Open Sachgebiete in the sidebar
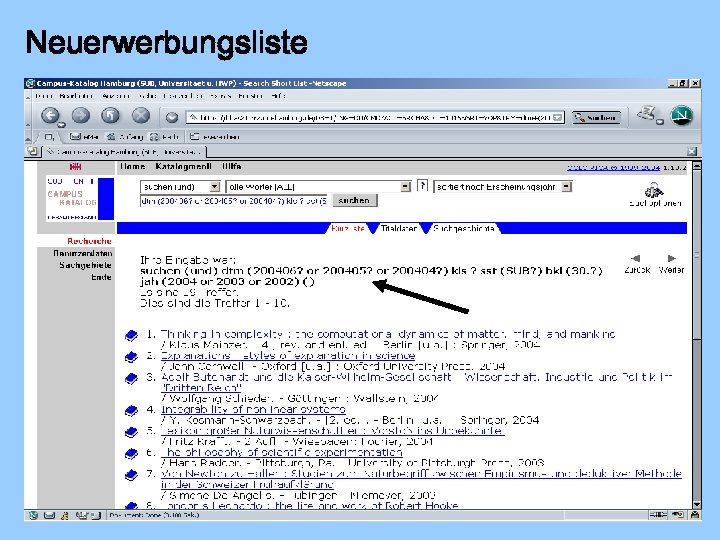This screenshot has width=720, height=540. point(85,265)
